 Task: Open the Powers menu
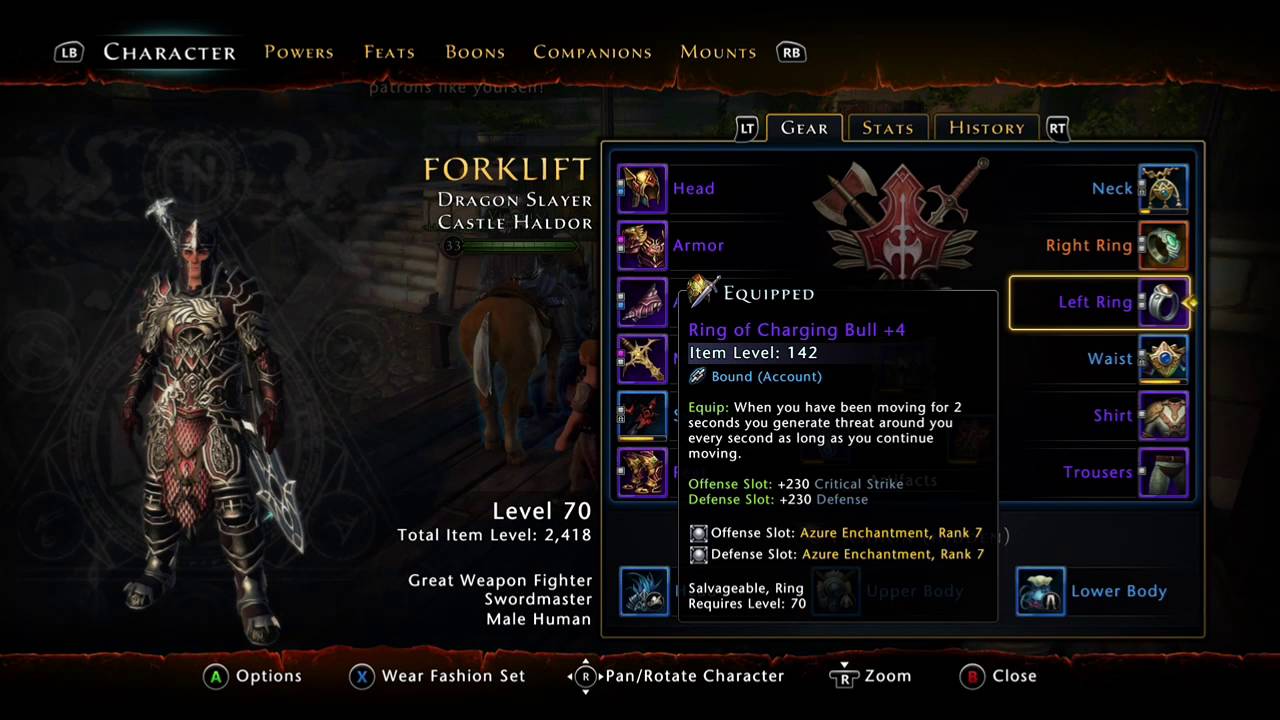[299, 52]
